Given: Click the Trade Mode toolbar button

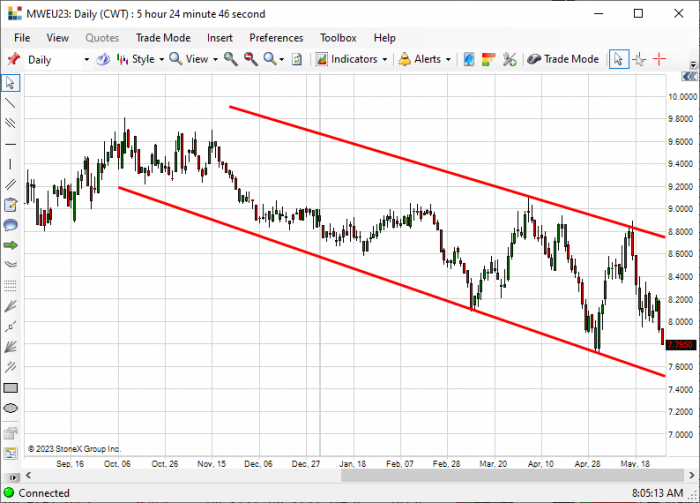Looking at the screenshot, I should (563, 59).
